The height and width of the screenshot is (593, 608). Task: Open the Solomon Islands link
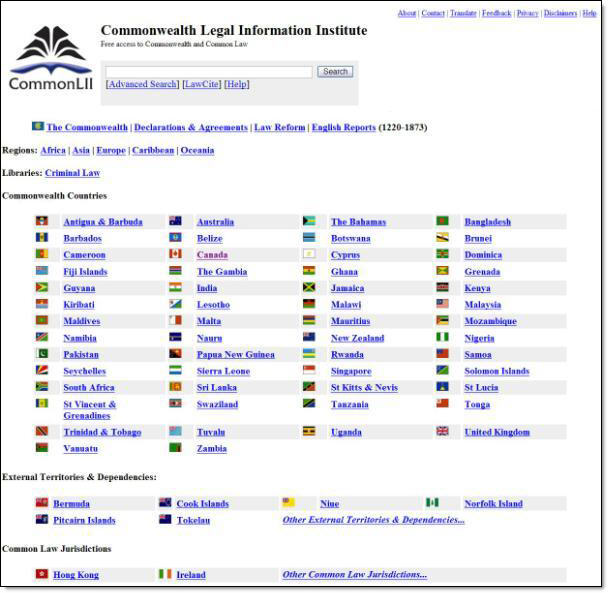pos(497,372)
